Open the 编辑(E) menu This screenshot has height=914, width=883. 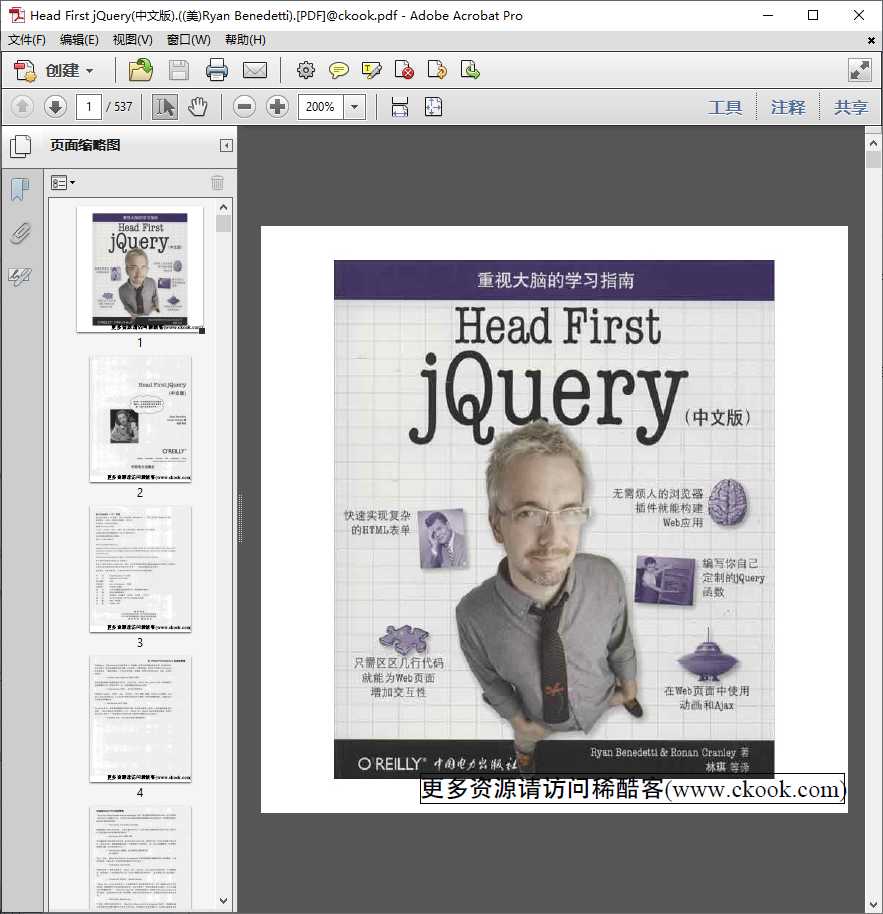pyautogui.click(x=79, y=40)
